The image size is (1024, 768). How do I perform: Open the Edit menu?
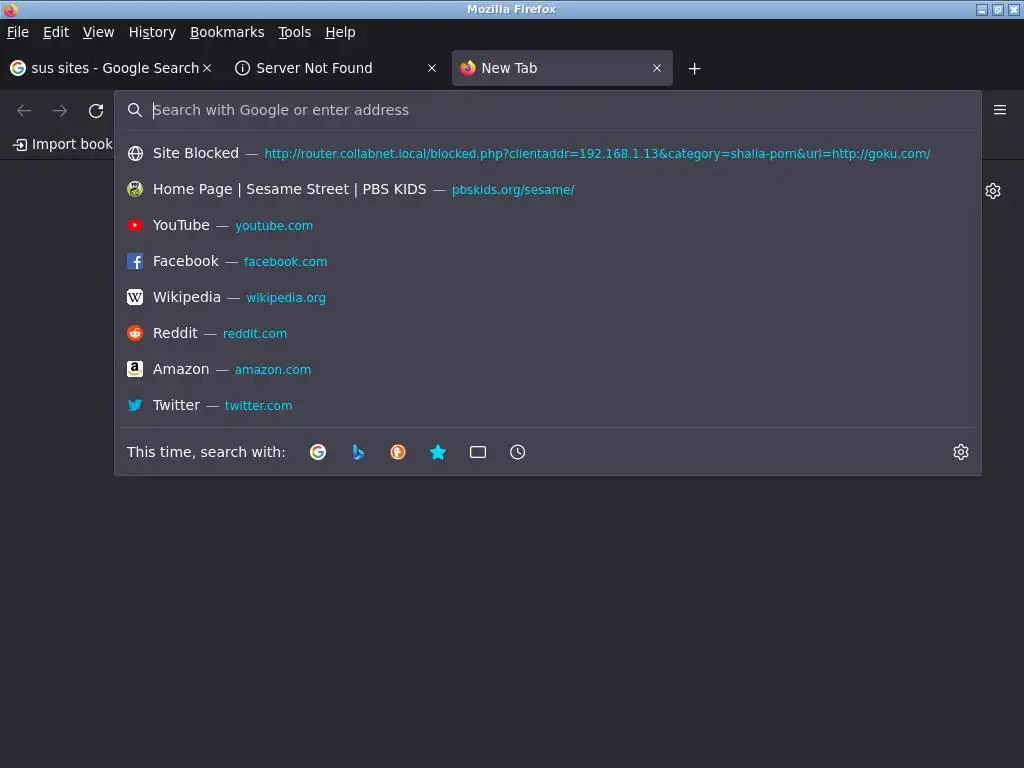click(x=56, y=32)
